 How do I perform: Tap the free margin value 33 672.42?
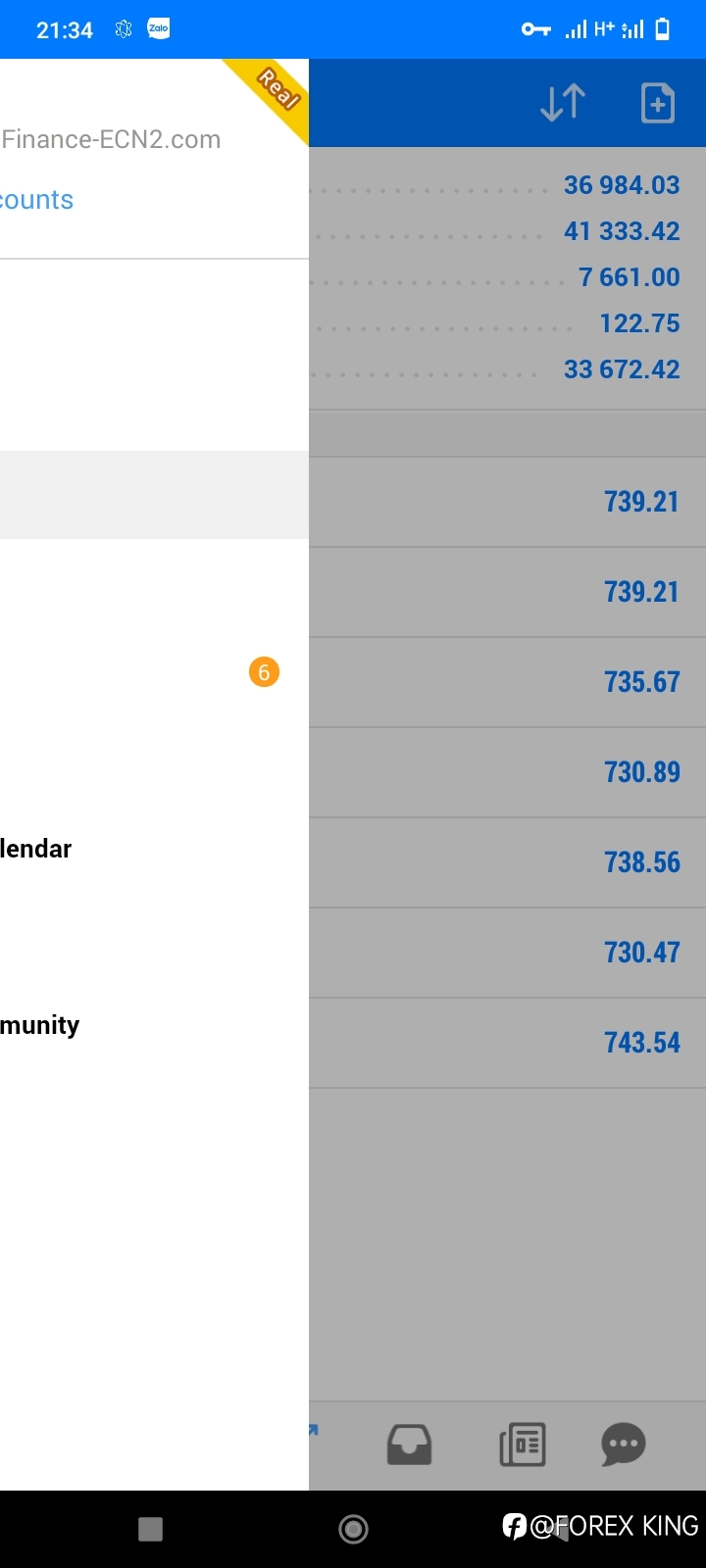pyautogui.click(x=622, y=369)
